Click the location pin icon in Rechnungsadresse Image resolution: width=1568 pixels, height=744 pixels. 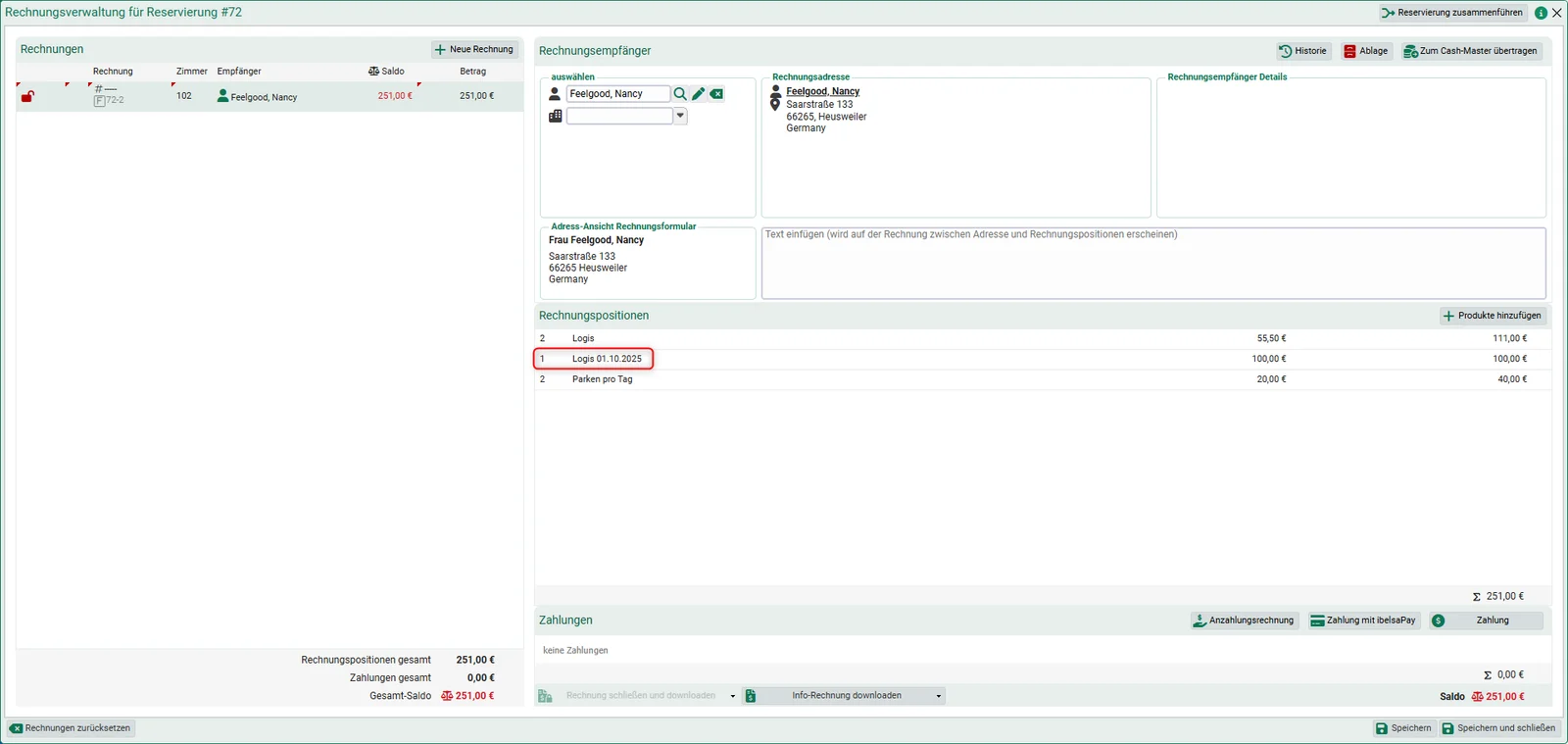[775, 104]
